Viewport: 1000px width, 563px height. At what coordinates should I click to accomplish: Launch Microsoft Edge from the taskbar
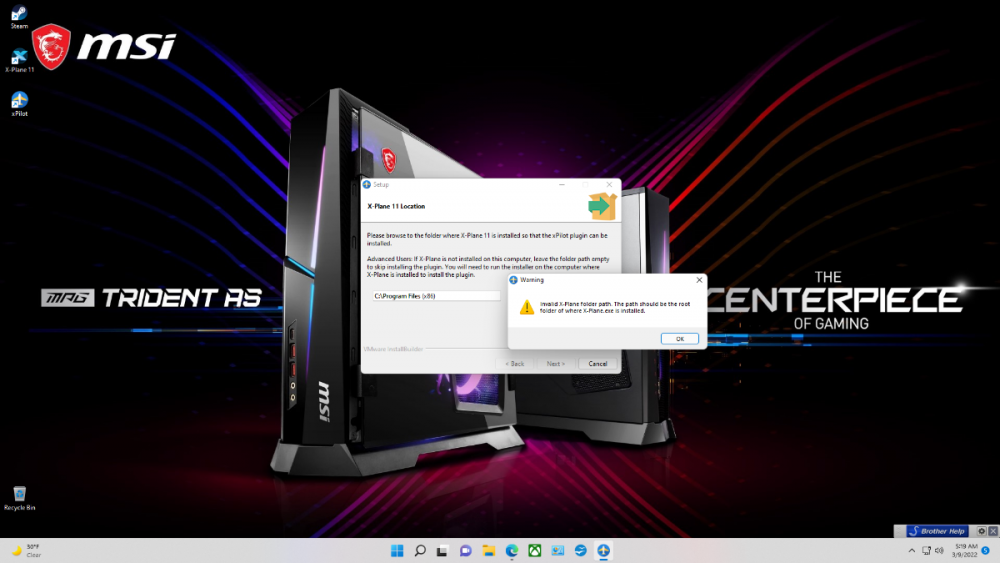[511, 550]
